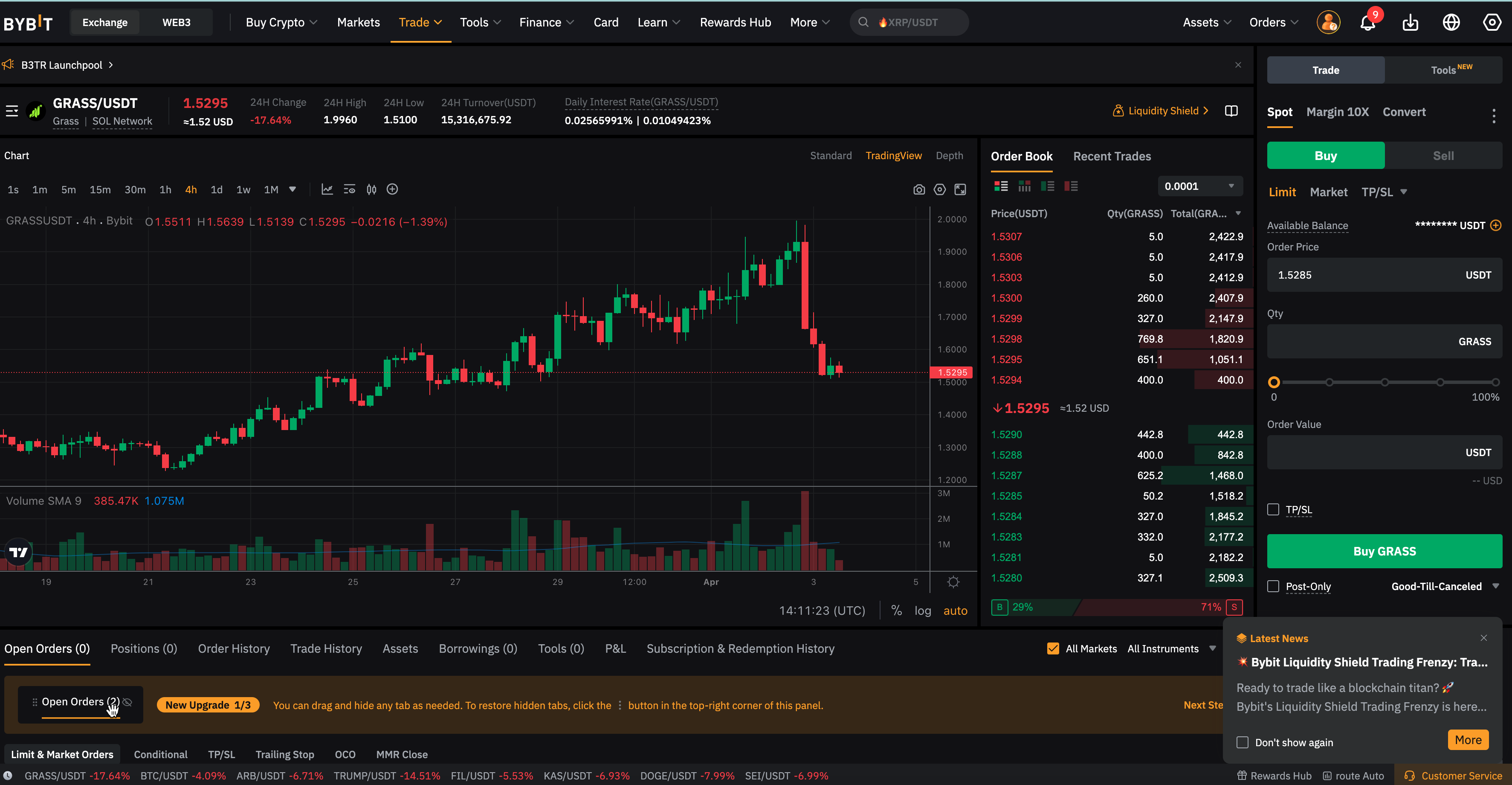Expand the Good-Till-Canceled dropdown
Viewport: 1512px width, 785px height.
[1445, 587]
